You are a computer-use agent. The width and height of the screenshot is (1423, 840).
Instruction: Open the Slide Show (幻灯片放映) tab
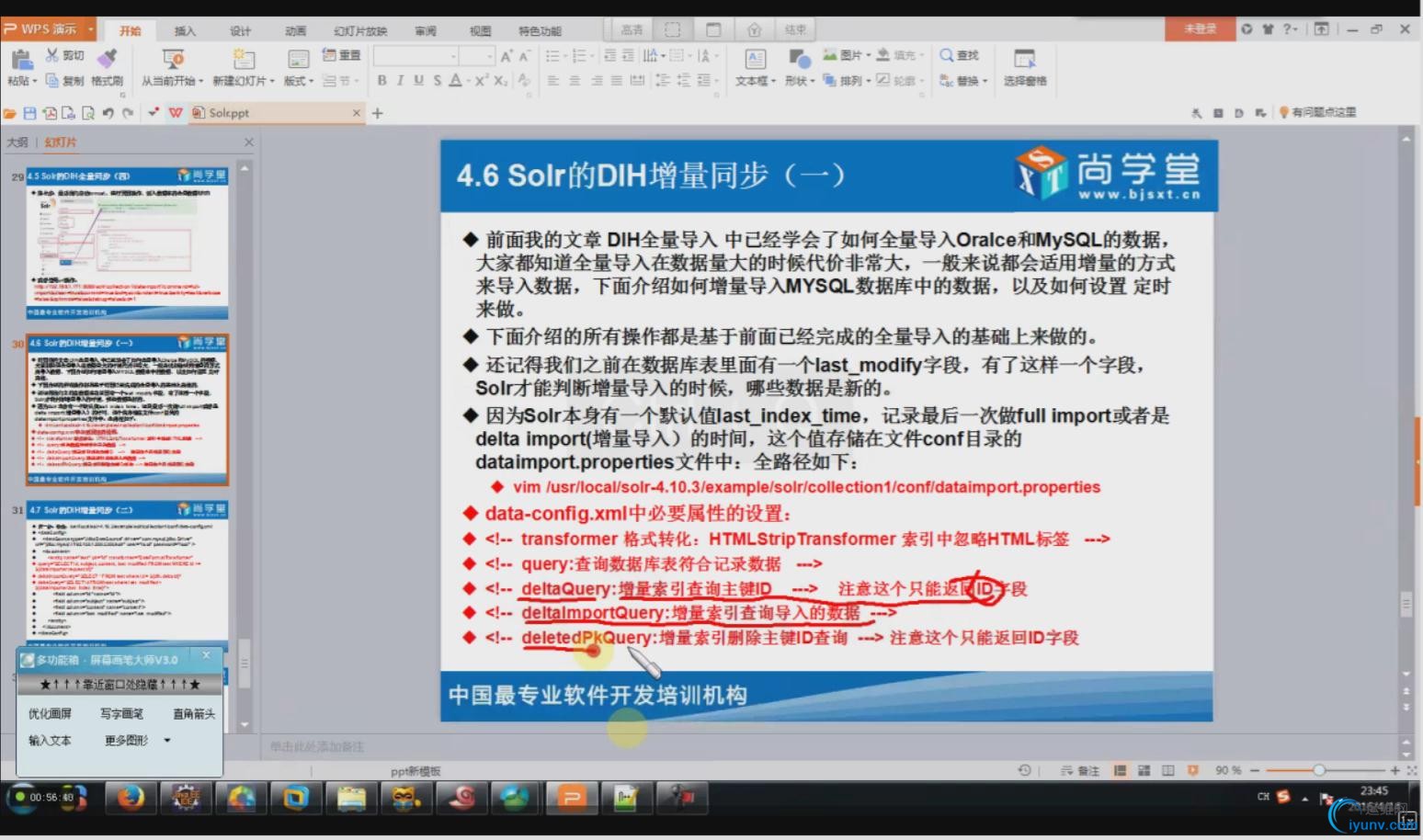(x=360, y=30)
